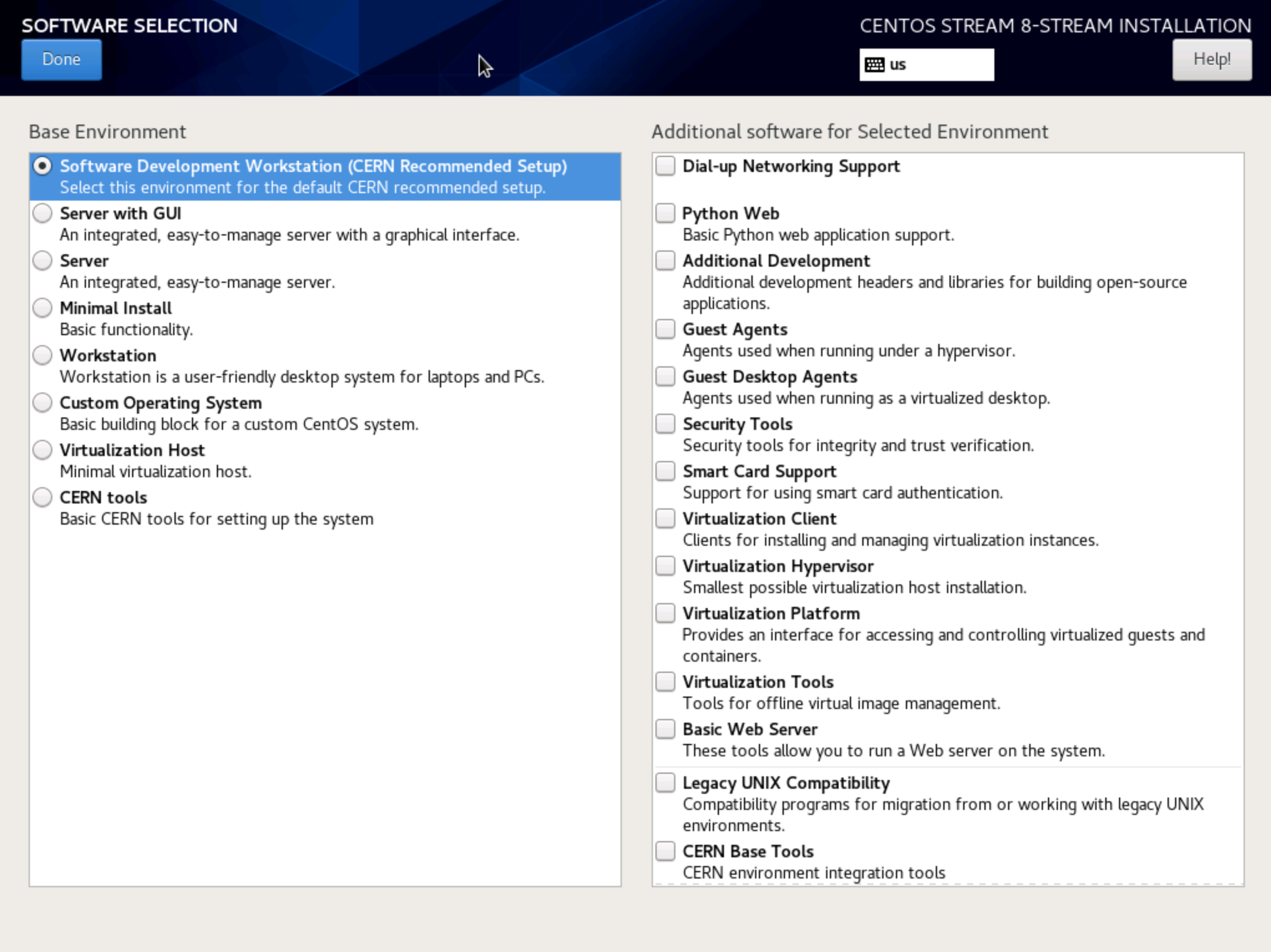This screenshot has height=952, width=1271.
Task: Click 'Basic building block for a custom CentOS system.'
Action: (239, 425)
